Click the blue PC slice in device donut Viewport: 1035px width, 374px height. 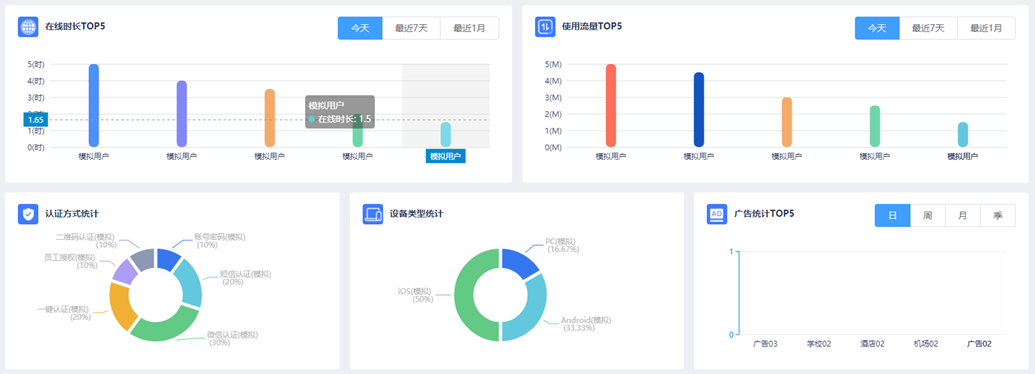[519, 263]
